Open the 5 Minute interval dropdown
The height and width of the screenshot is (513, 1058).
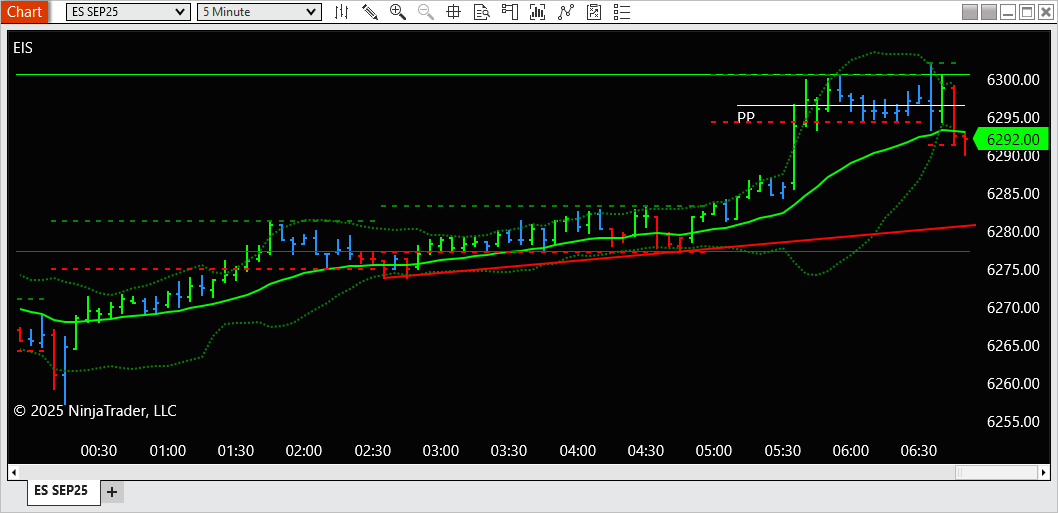click(x=259, y=11)
